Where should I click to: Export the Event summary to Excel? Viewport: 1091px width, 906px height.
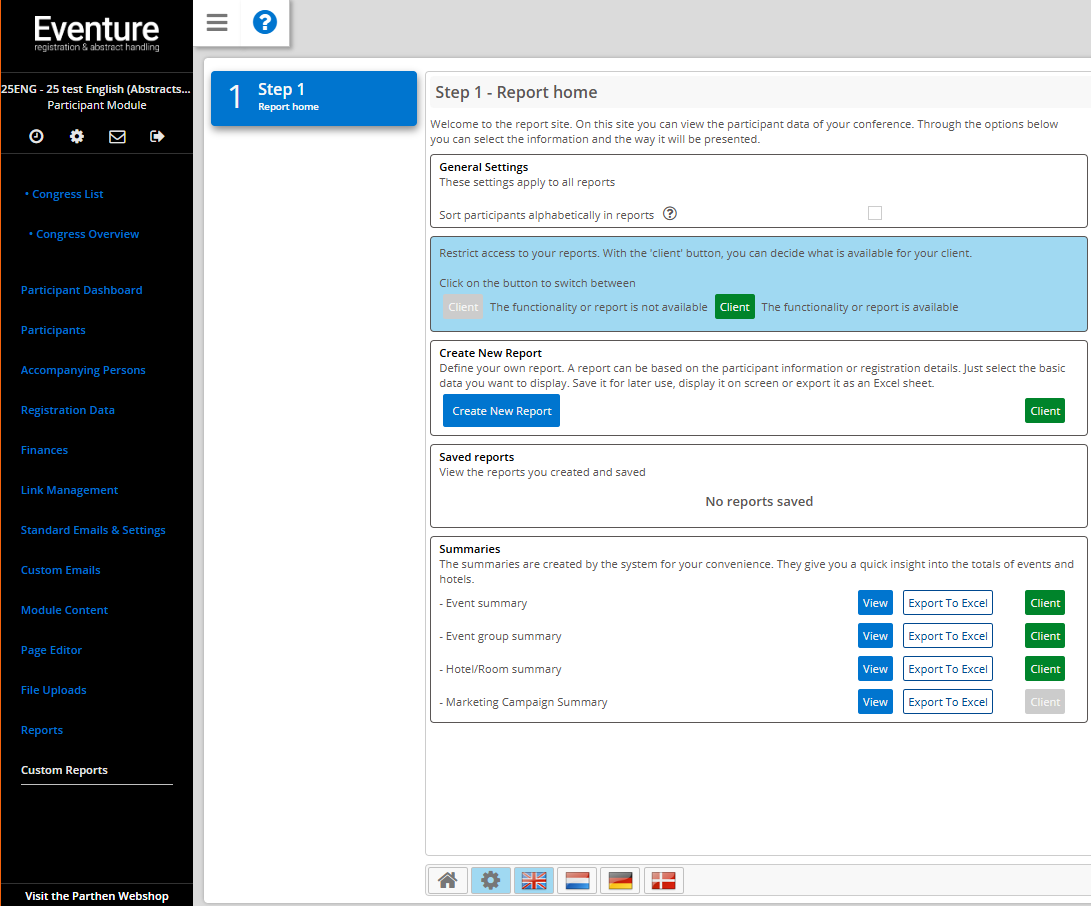coord(947,603)
